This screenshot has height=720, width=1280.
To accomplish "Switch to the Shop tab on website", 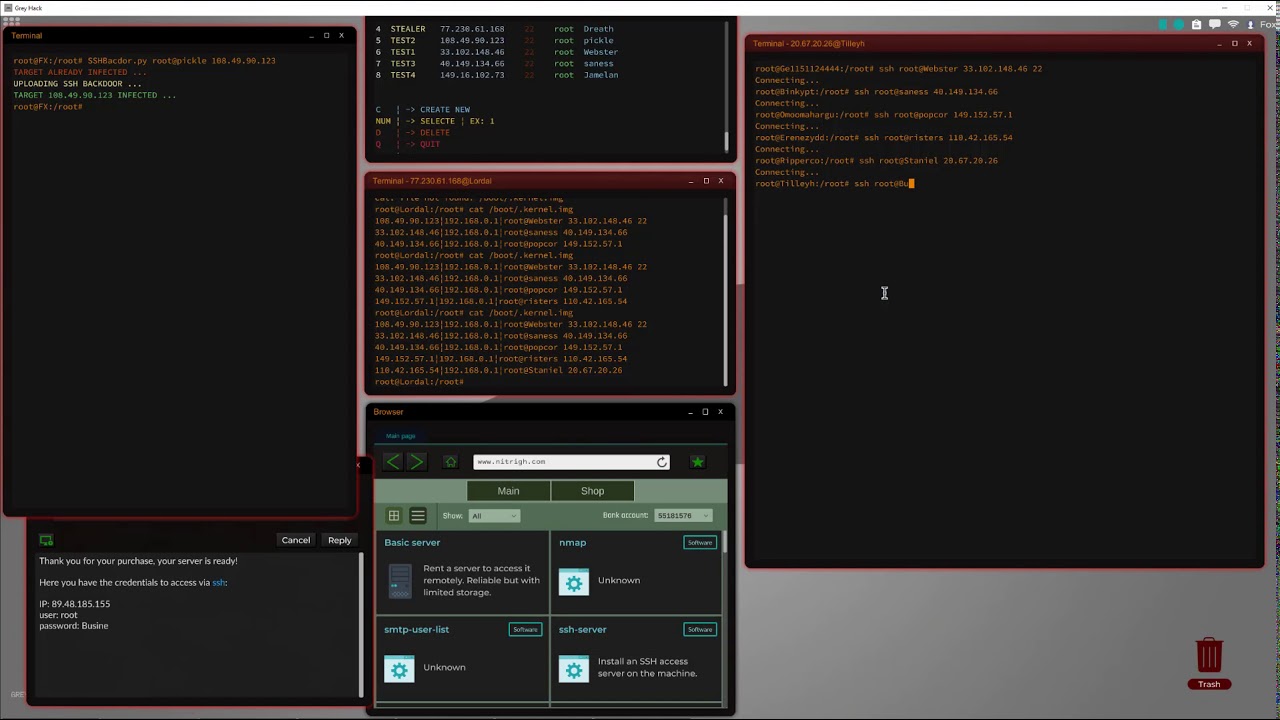I will point(592,491).
